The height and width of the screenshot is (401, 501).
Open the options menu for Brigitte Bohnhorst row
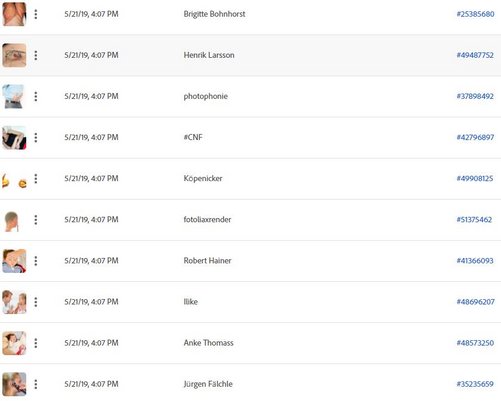pyautogui.click(x=36, y=14)
